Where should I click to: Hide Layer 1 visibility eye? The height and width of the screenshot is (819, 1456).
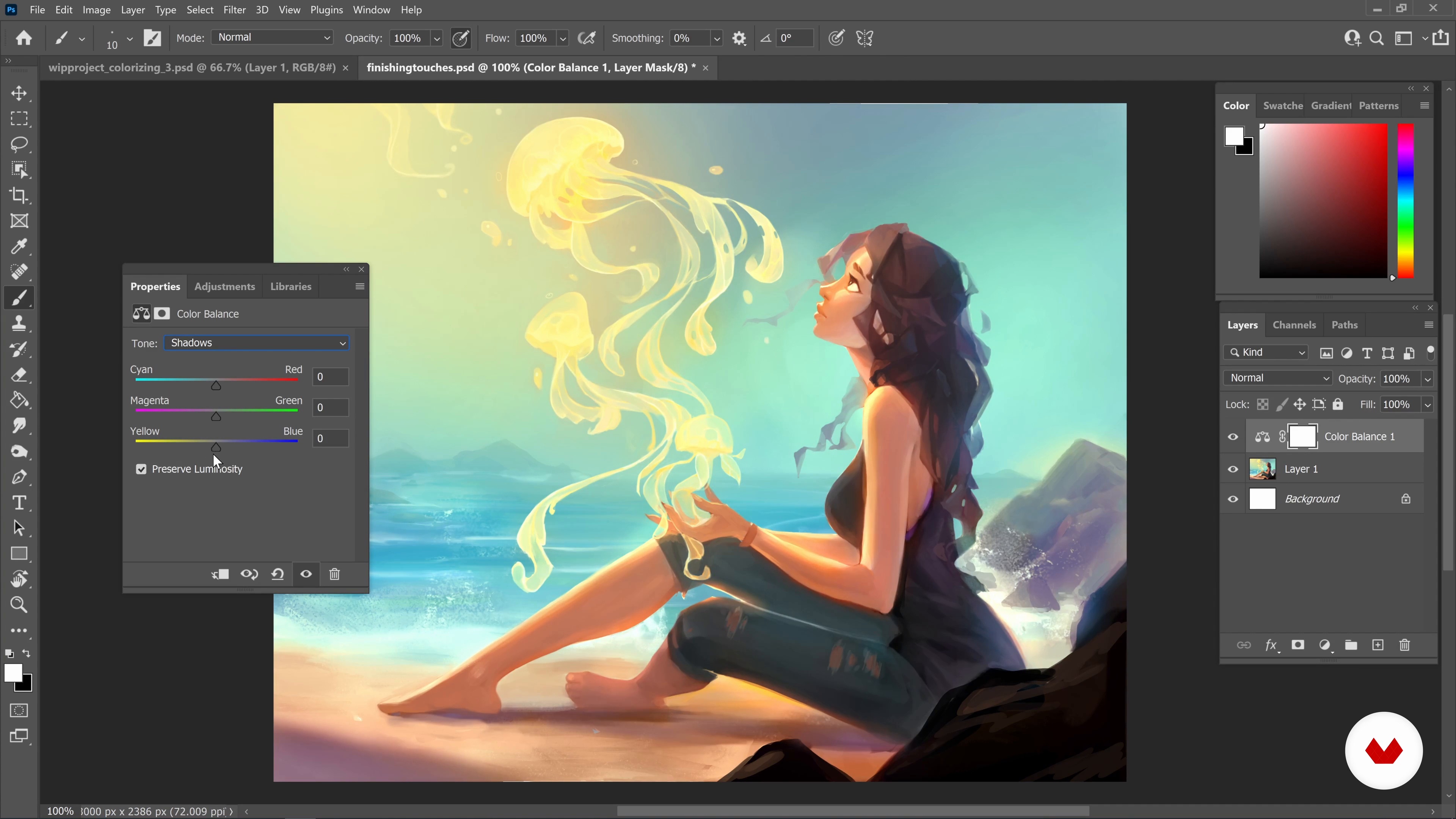(x=1233, y=469)
